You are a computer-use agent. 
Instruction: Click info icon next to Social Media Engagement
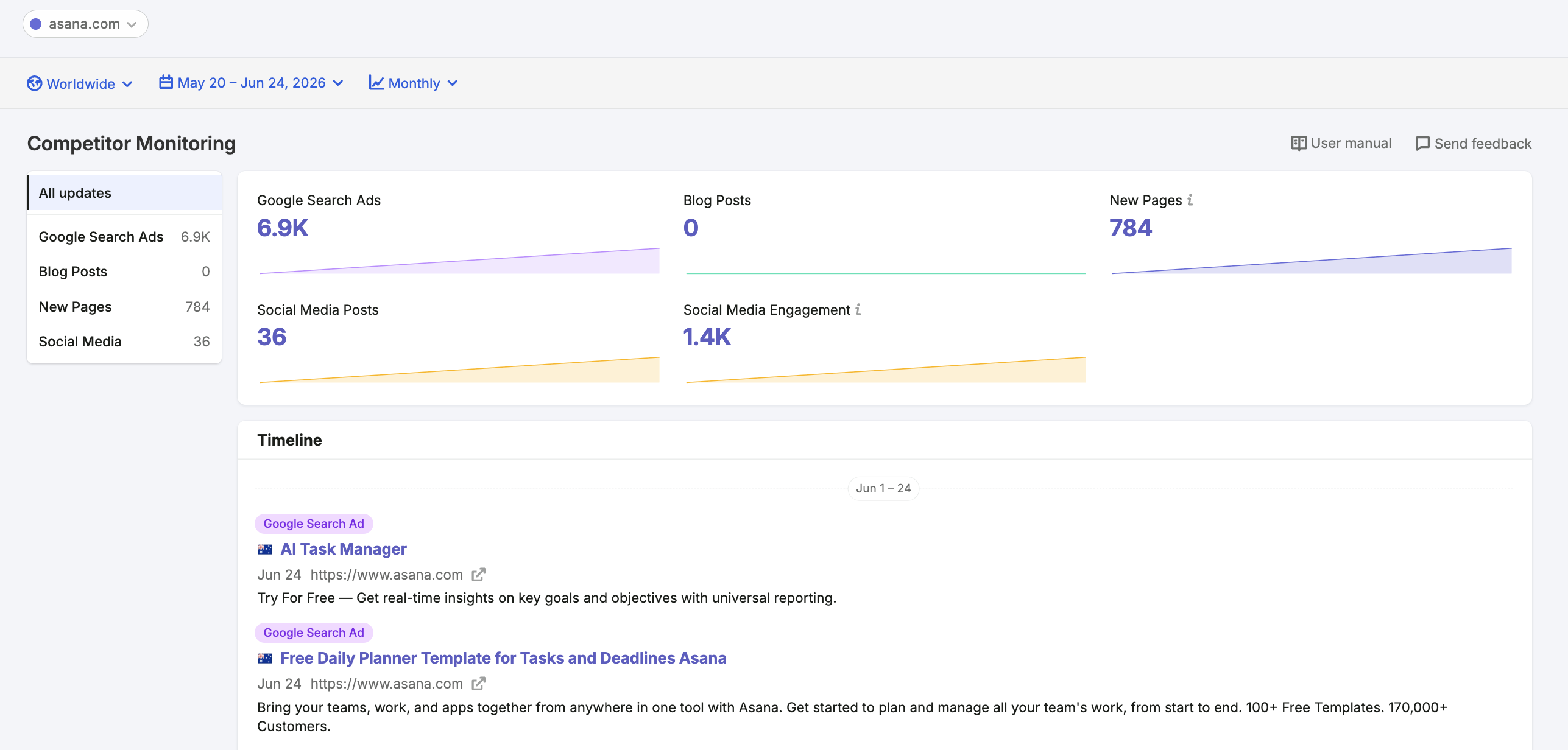tap(858, 309)
